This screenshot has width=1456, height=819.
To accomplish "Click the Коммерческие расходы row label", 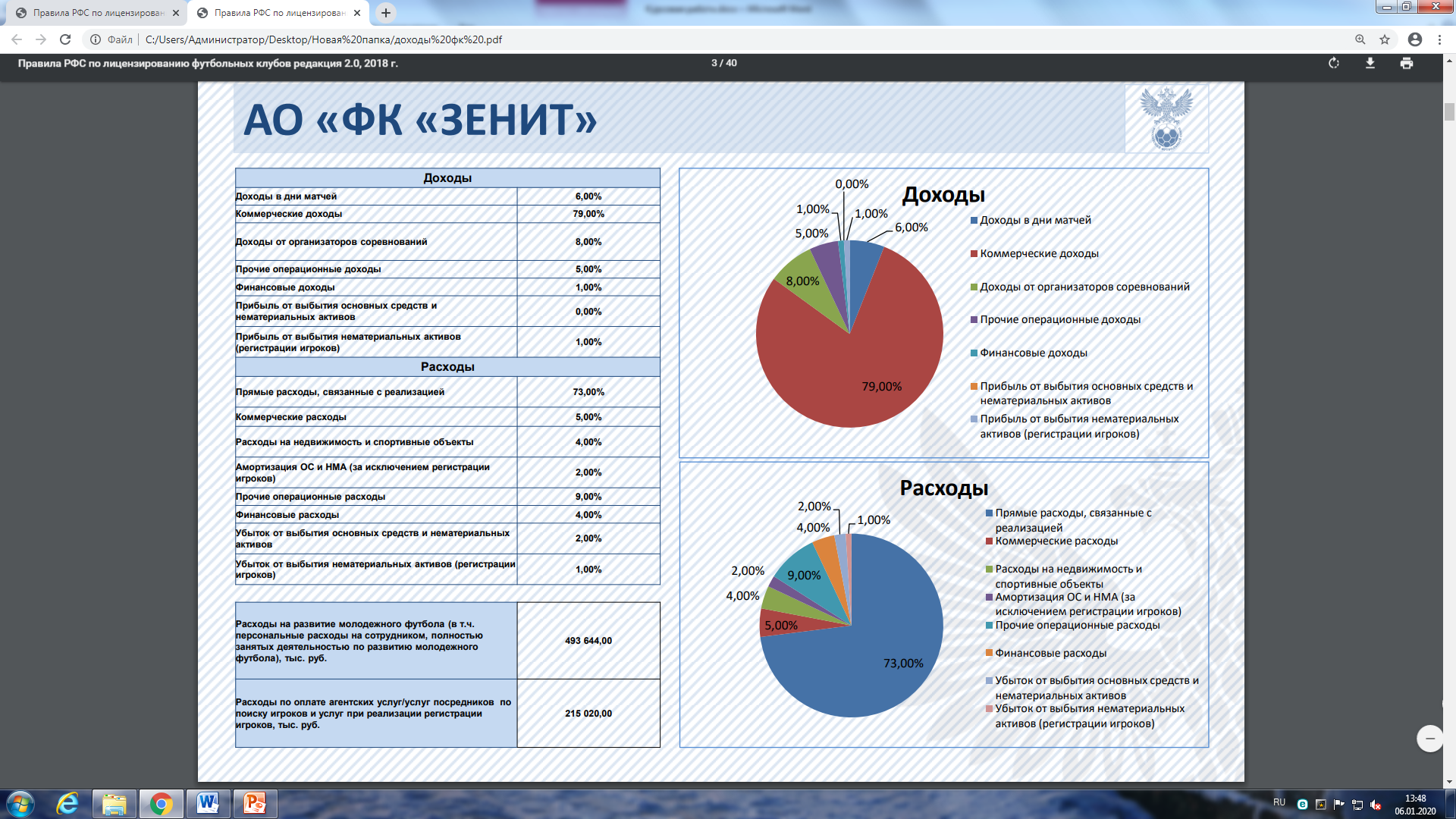I will click(x=291, y=417).
